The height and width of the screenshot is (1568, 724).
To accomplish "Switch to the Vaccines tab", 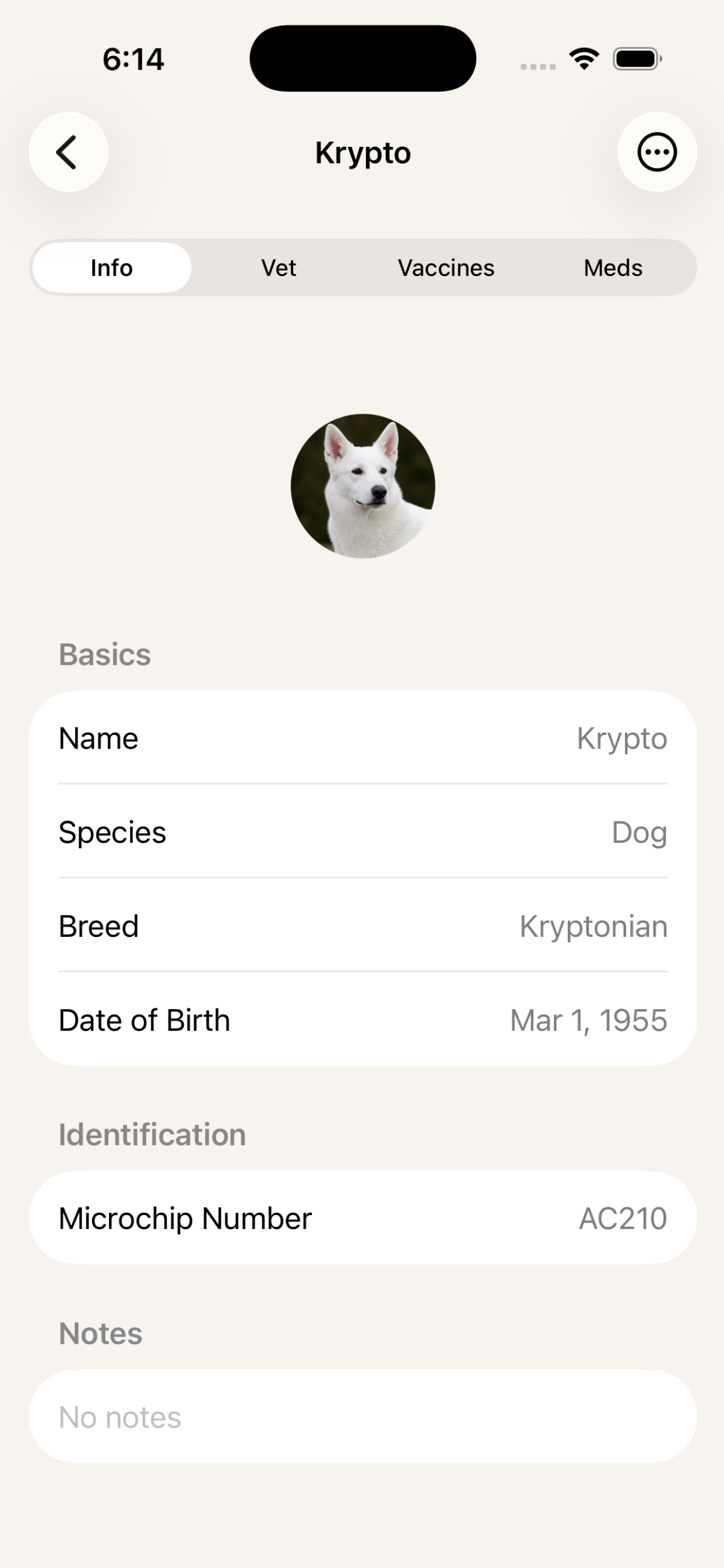I will coord(446,268).
